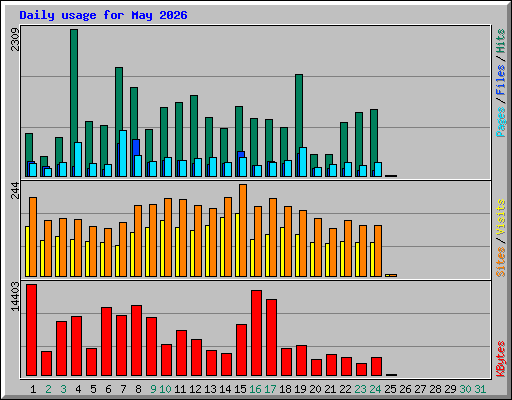Click the 244 visits axis value
This screenshot has width=512, height=400.
[x=15, y=190]
